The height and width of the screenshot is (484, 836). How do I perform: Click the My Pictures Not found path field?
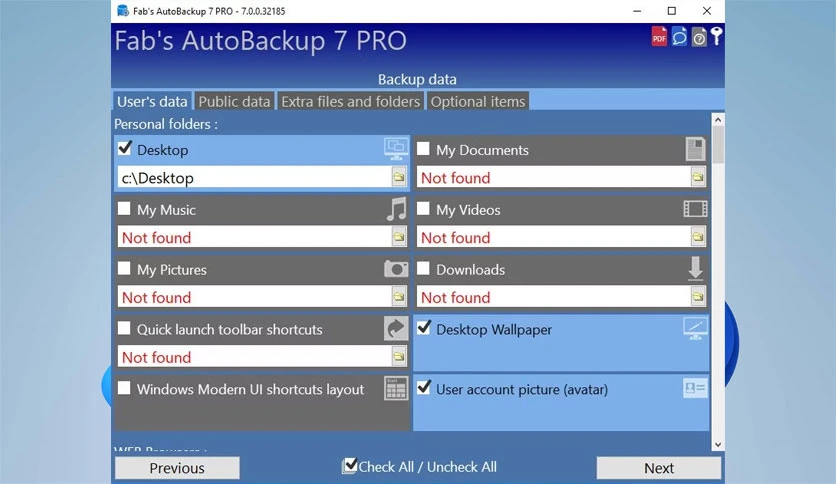point(255,297)
